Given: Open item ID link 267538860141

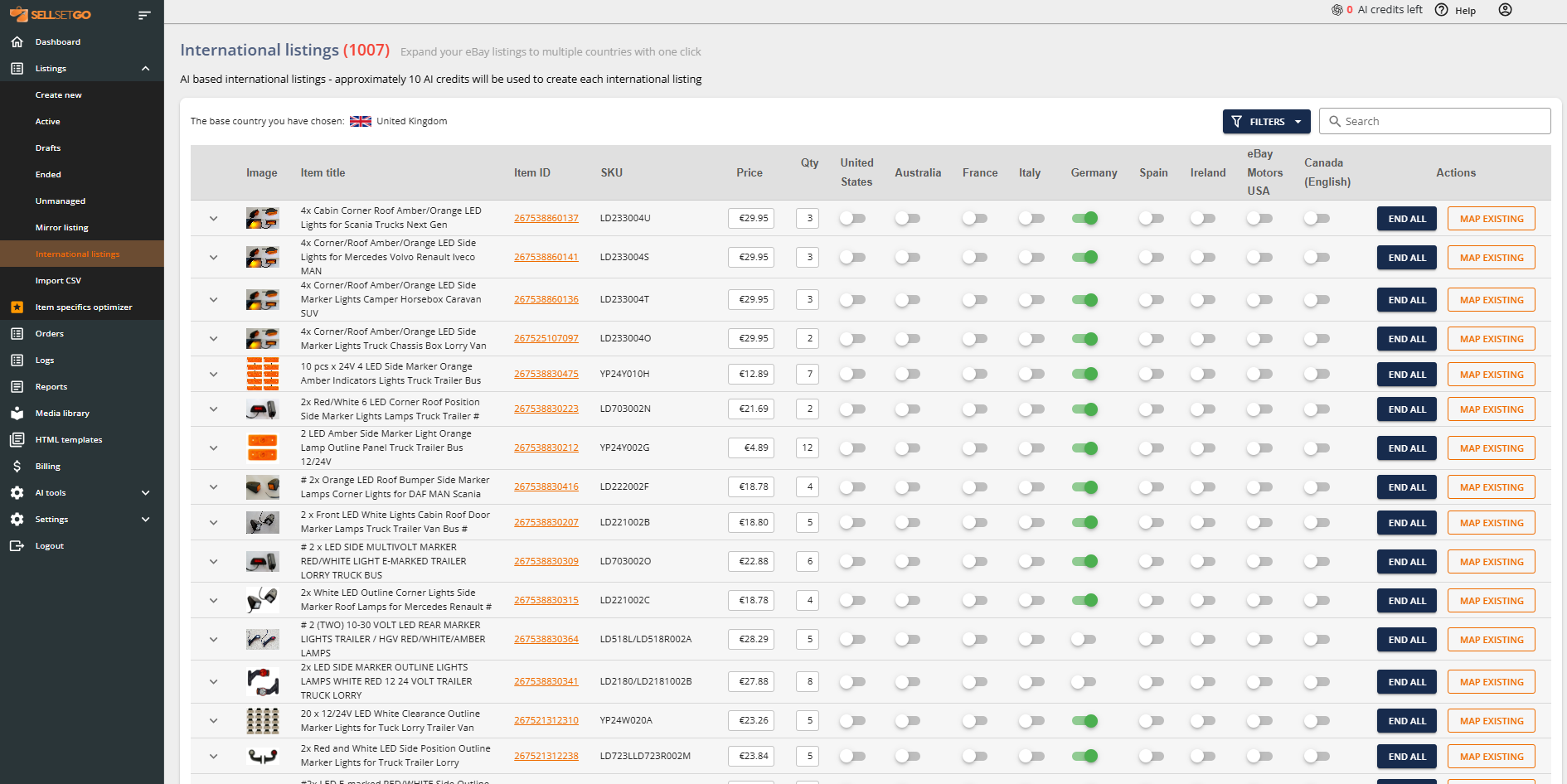Looking at the screenshot, I should pyautogui.click(x=546, y=258).
